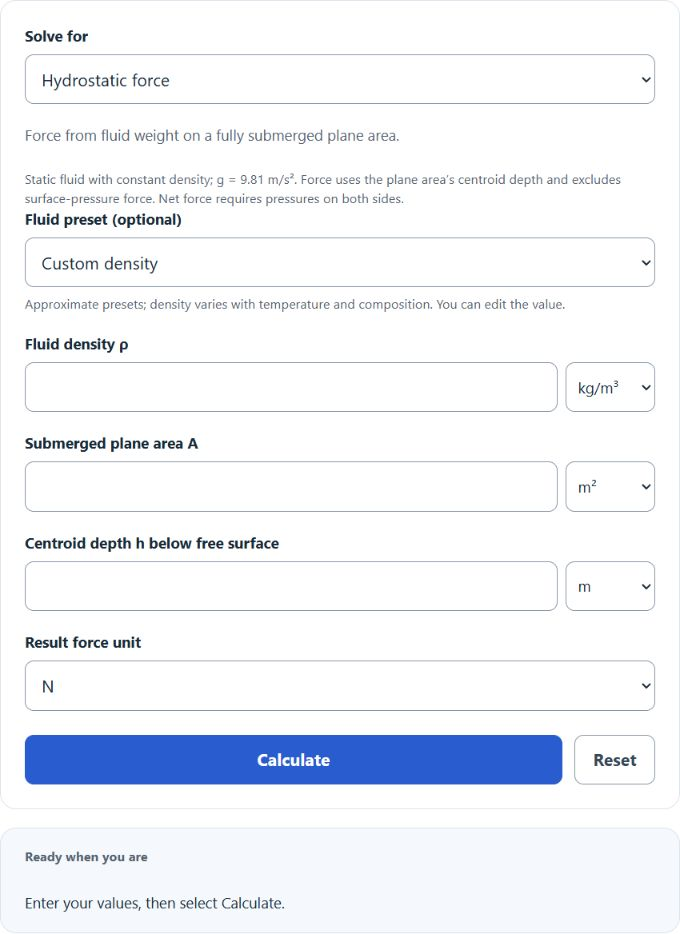
Task: Open the Hydrostatic force dropdown
Action: 340,79
